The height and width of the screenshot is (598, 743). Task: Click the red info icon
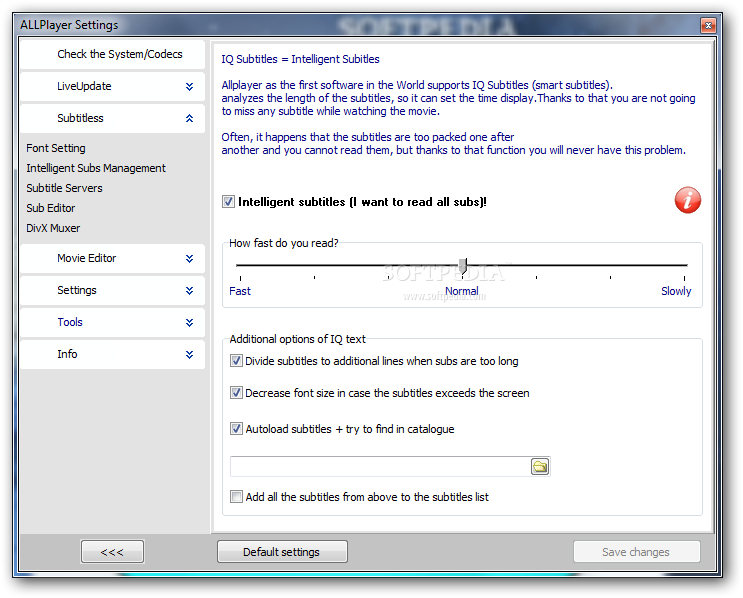tap(688, 200)
